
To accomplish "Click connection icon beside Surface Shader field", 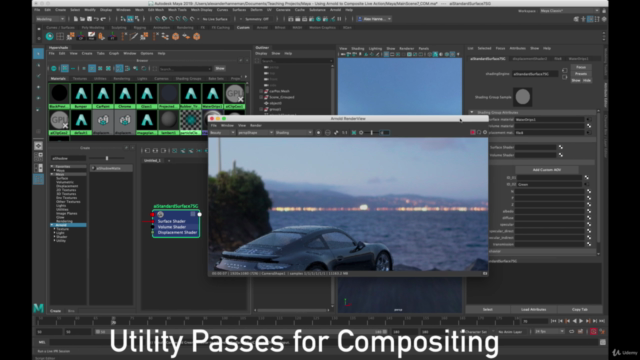I will click(x=560, y=147).
